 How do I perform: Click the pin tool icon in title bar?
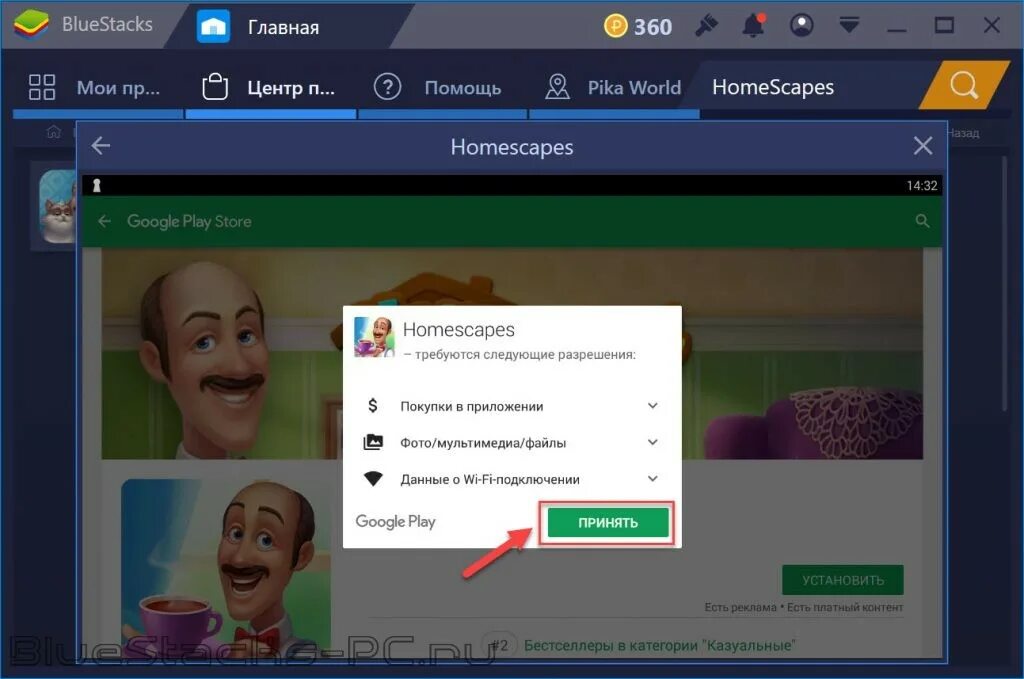707,25
